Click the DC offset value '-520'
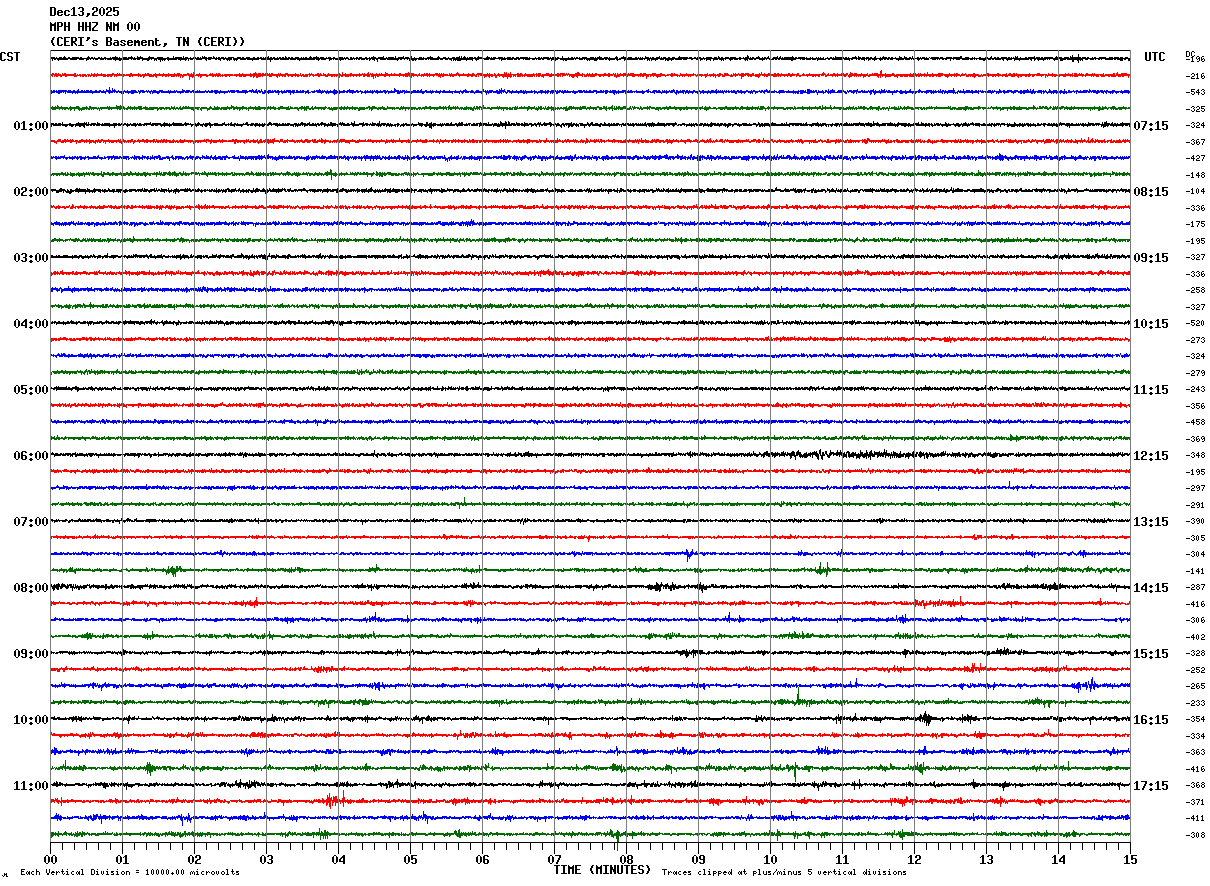Screen dimensions: 1210x886 tap(1195, 324)
